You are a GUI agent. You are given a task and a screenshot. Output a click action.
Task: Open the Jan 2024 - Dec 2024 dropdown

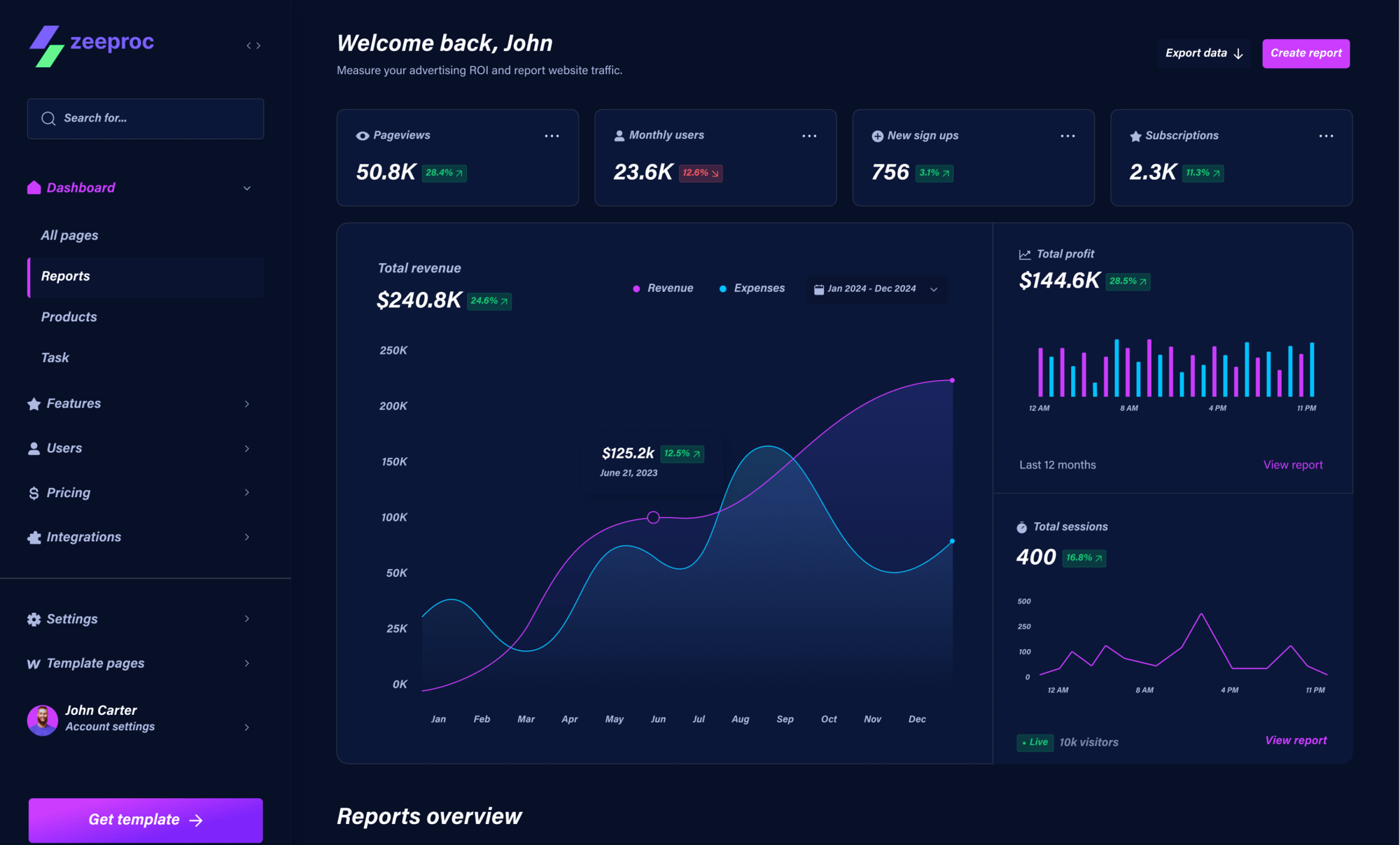pyautogui.click(x=876, y=289)
